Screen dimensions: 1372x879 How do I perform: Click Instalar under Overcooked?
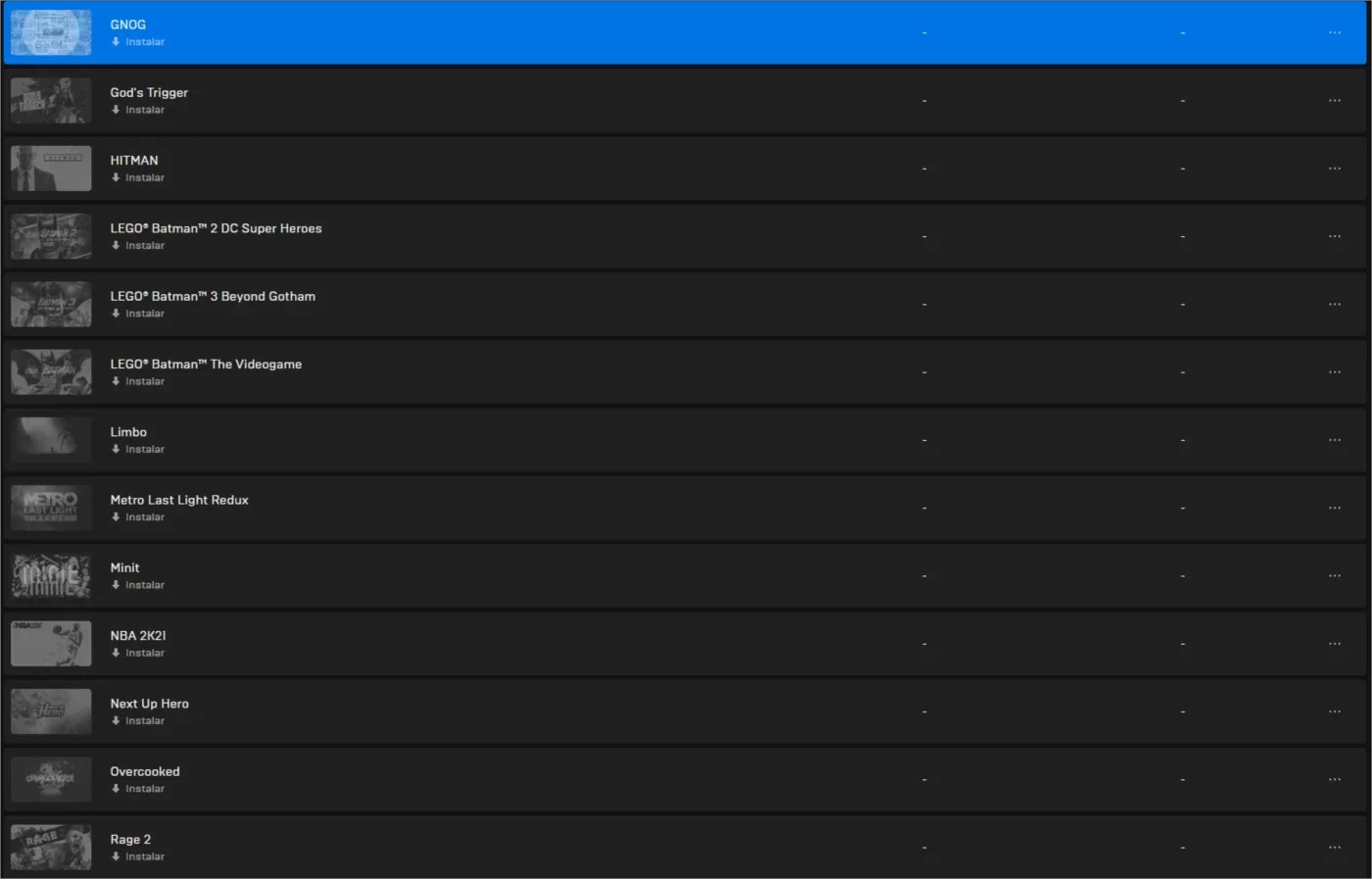pyautogui.click(x=138, y=789)
